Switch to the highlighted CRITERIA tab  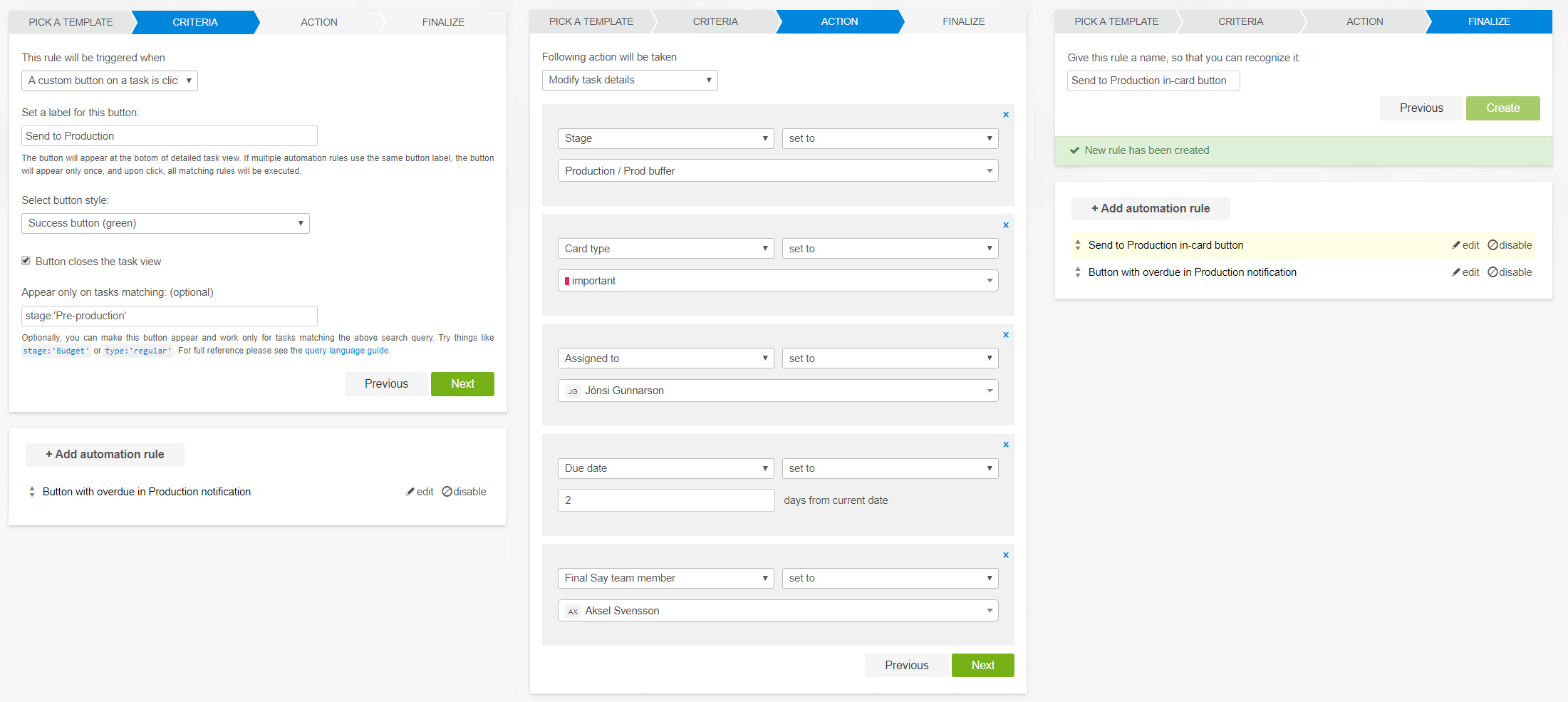pos(194,22)
